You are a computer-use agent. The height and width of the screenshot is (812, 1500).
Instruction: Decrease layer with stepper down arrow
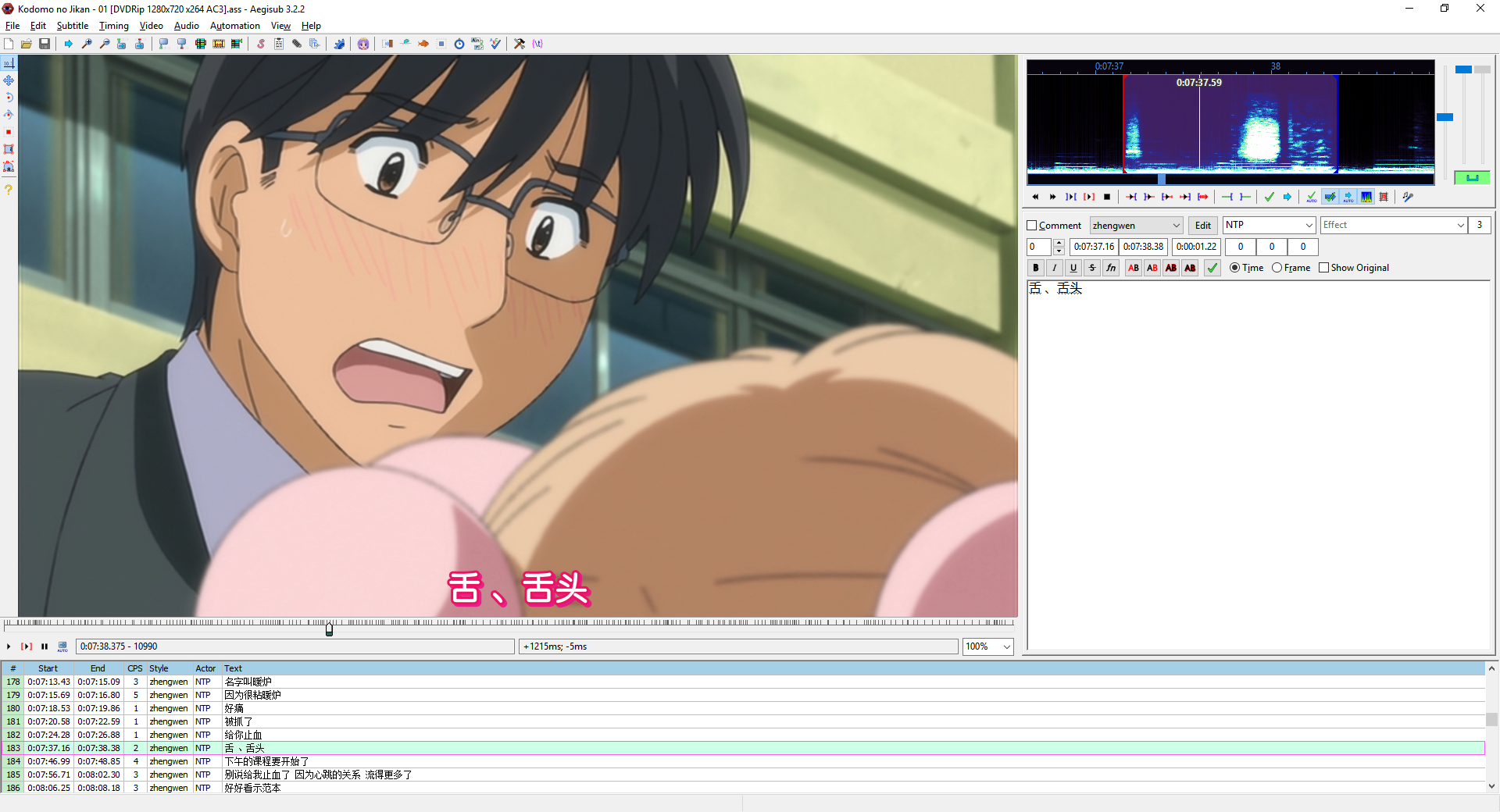pyautogui.click(x=1059, y=251)
